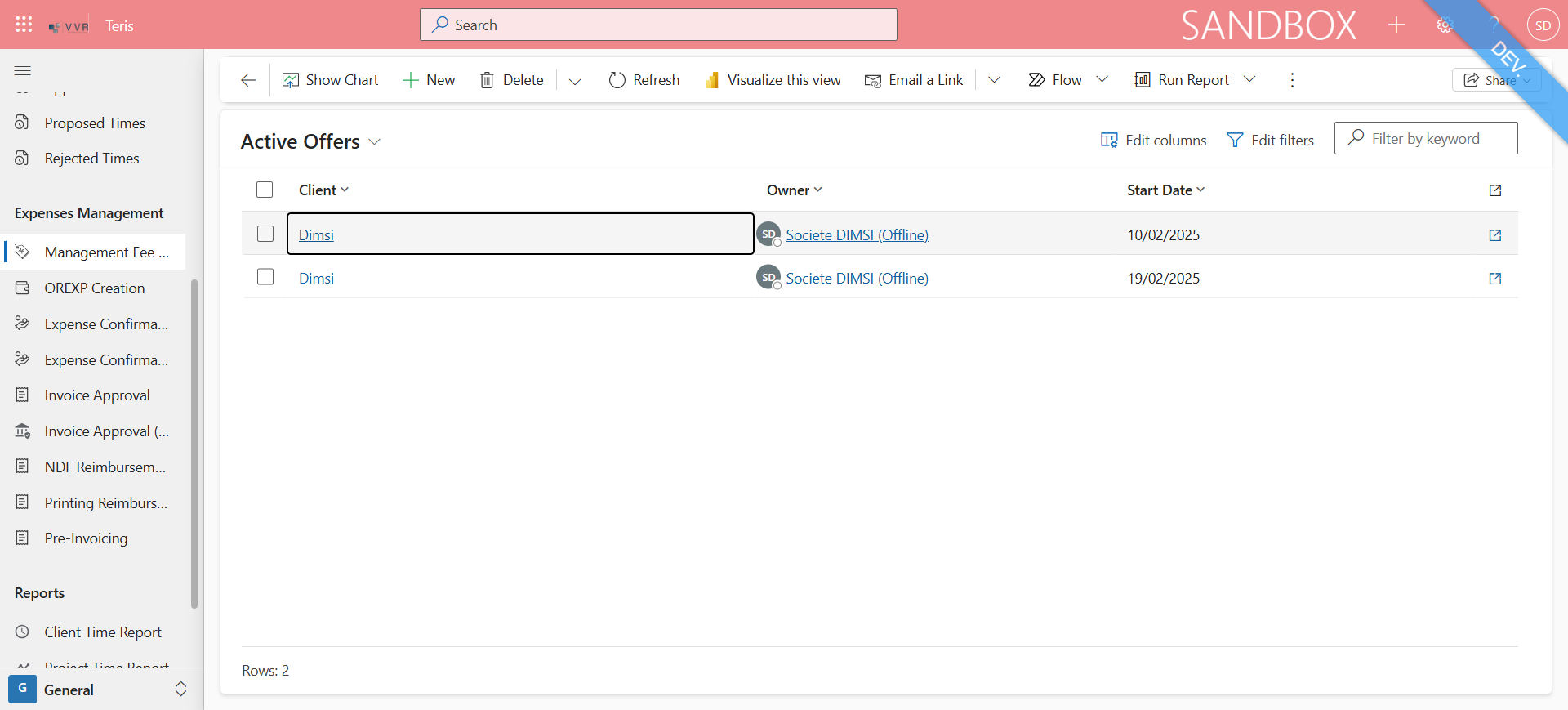Screen dimensions: 1568x710
Task: Click the pop-out icon in grid header
Action: pyautogui.click(x=1495, y=190)
